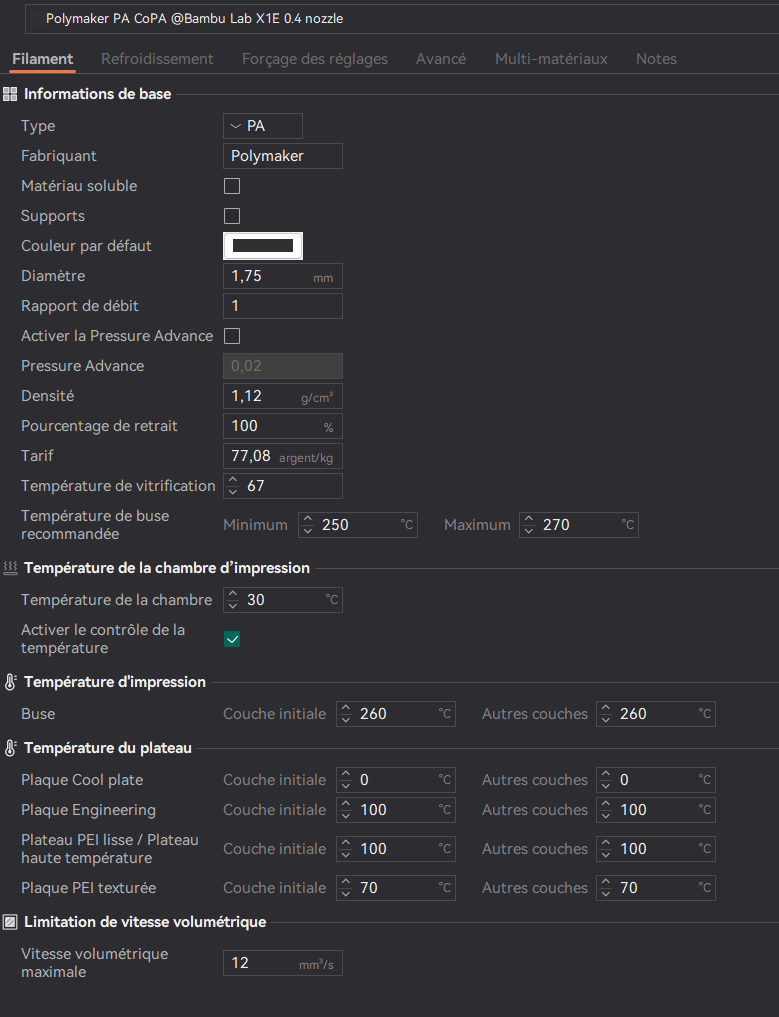Click the Température du plateau thermometer icon
779x1017 pixels.
tap(10, 748)
